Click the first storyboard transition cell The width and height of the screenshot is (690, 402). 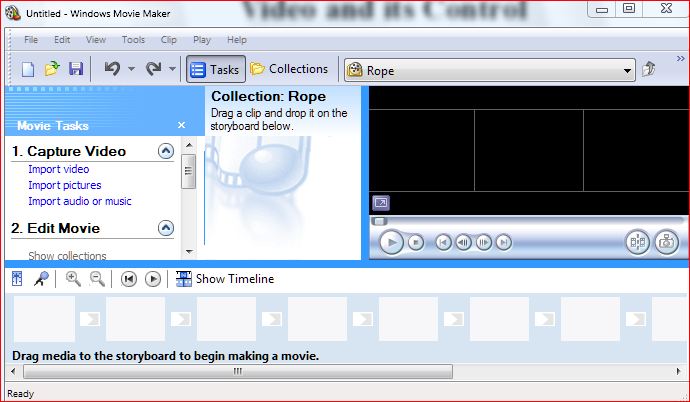[90, 319]
